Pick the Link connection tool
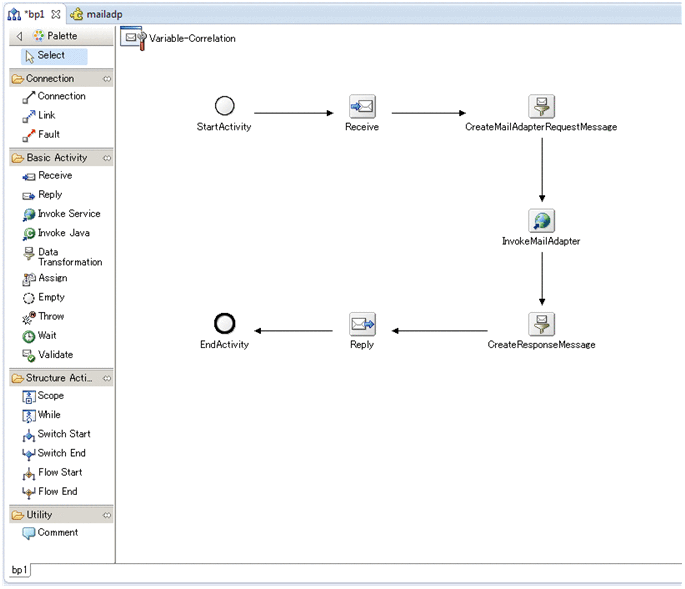The height and width of the screenshot is (589, 685). (x=46, y=116)
